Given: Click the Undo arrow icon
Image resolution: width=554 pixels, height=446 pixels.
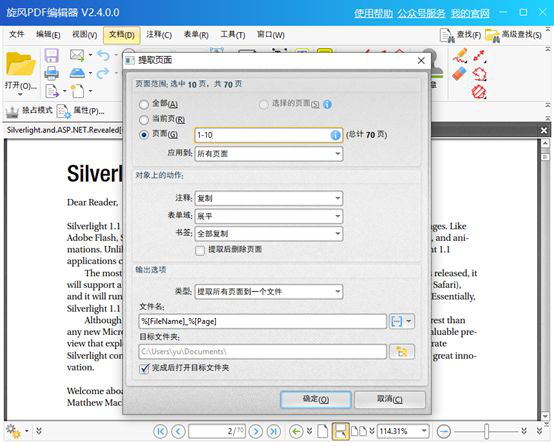Looking at the screenshot, I should coord(103,55).
